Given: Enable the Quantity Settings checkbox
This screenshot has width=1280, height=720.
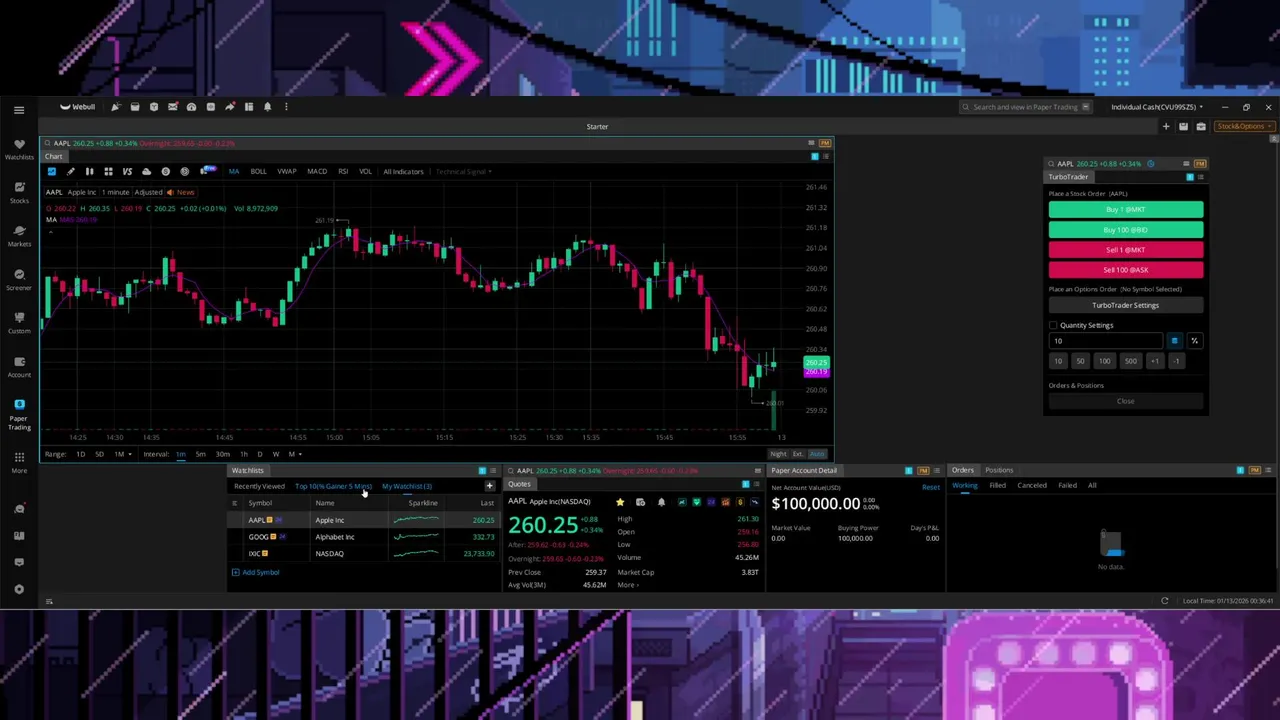Looking at the screenshot, I should [1053, 325].
